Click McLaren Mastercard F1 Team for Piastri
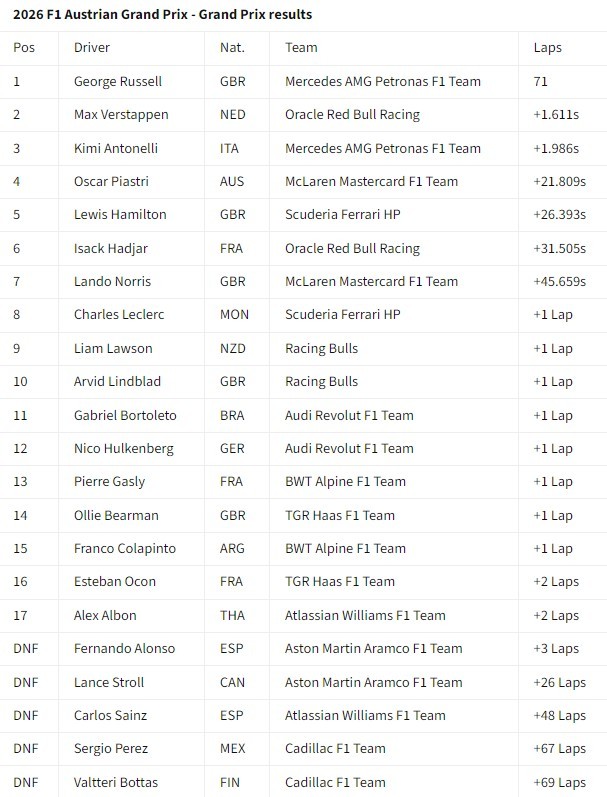Viewport: 607px width, 797px height. coord(371,181)
